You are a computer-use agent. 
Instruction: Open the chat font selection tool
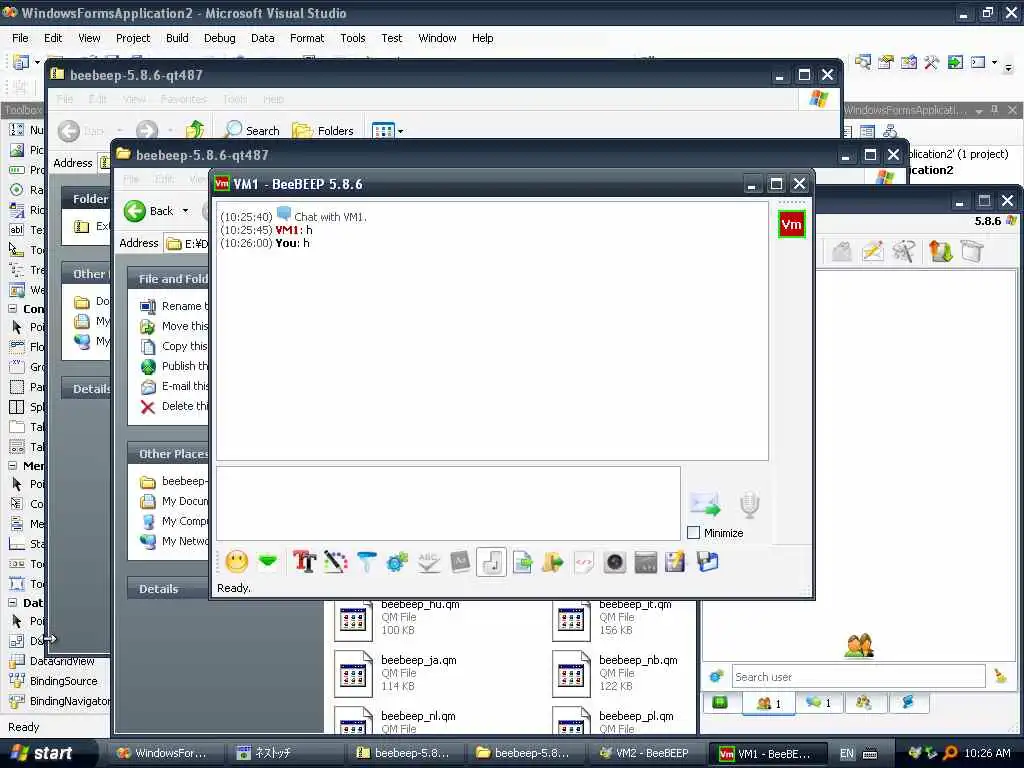pos(304,562)
